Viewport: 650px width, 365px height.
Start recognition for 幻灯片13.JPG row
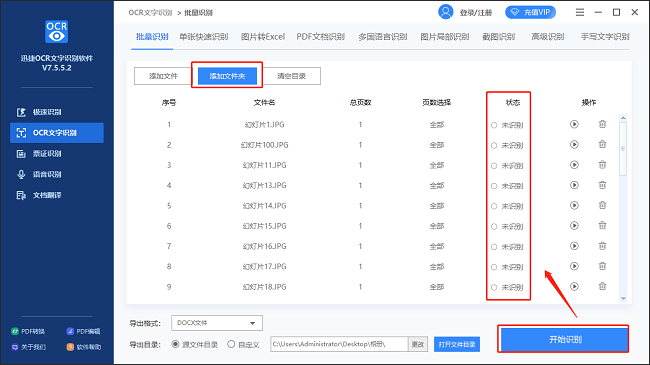[574, 185]
